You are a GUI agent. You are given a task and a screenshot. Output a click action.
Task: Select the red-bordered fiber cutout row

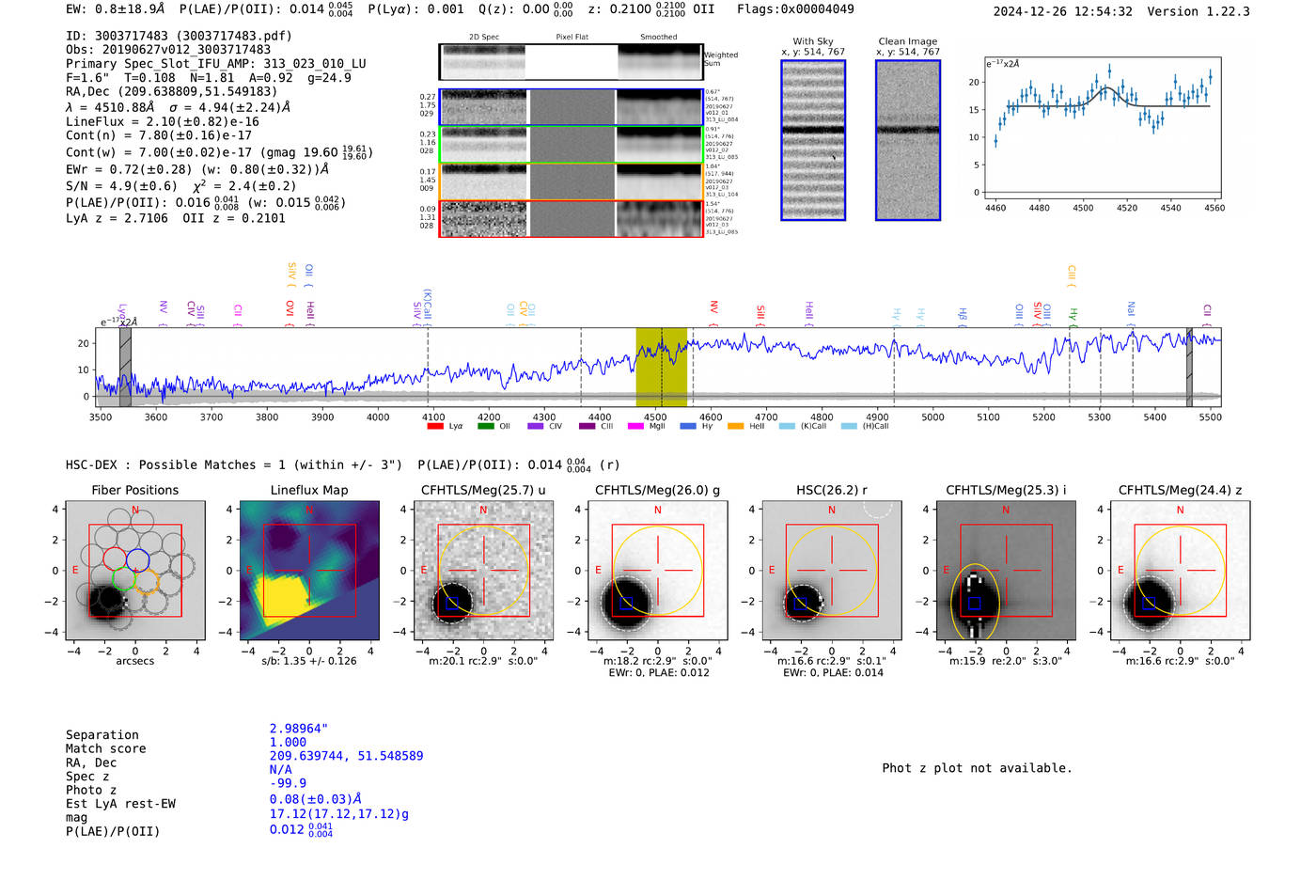(572, 219)
